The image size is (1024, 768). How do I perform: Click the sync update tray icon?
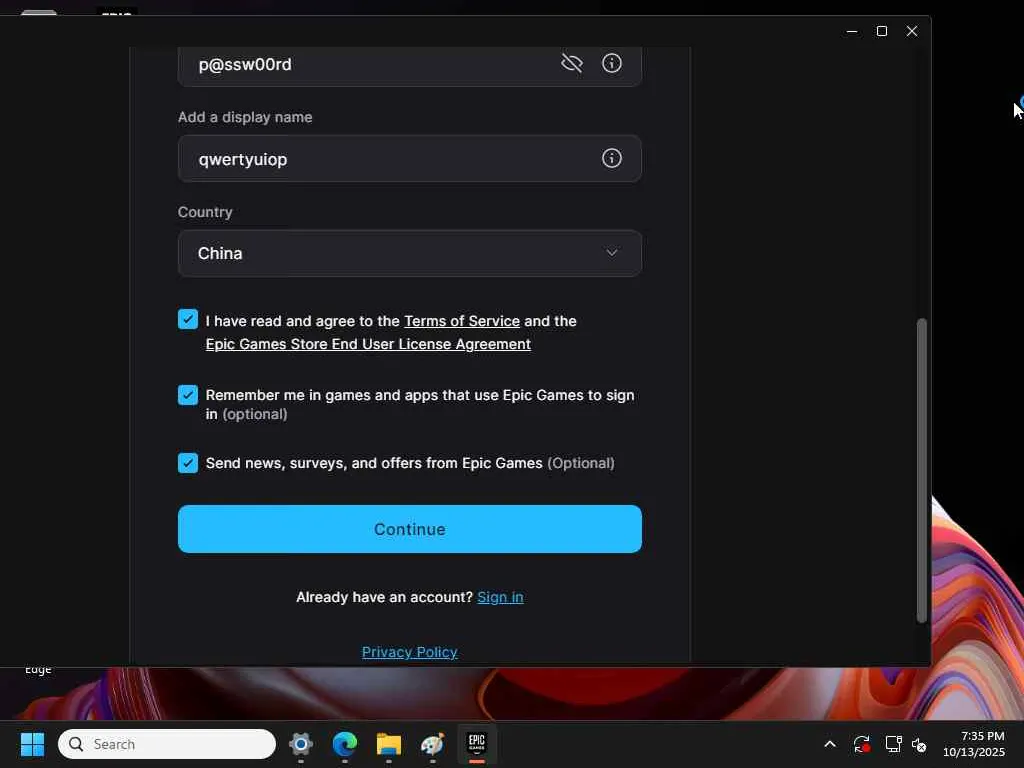861,744
